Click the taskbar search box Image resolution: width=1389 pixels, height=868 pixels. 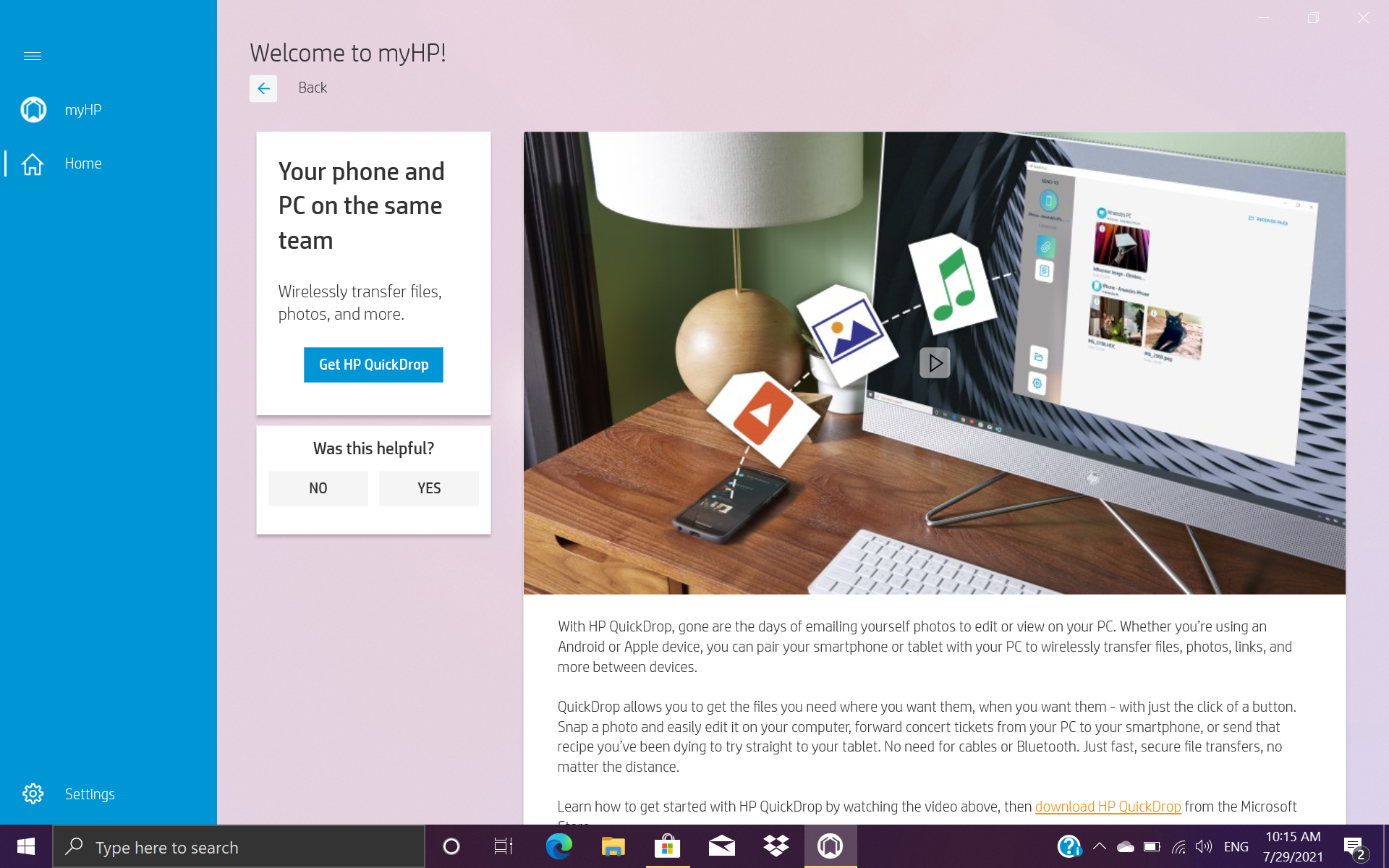coord(239,847)
